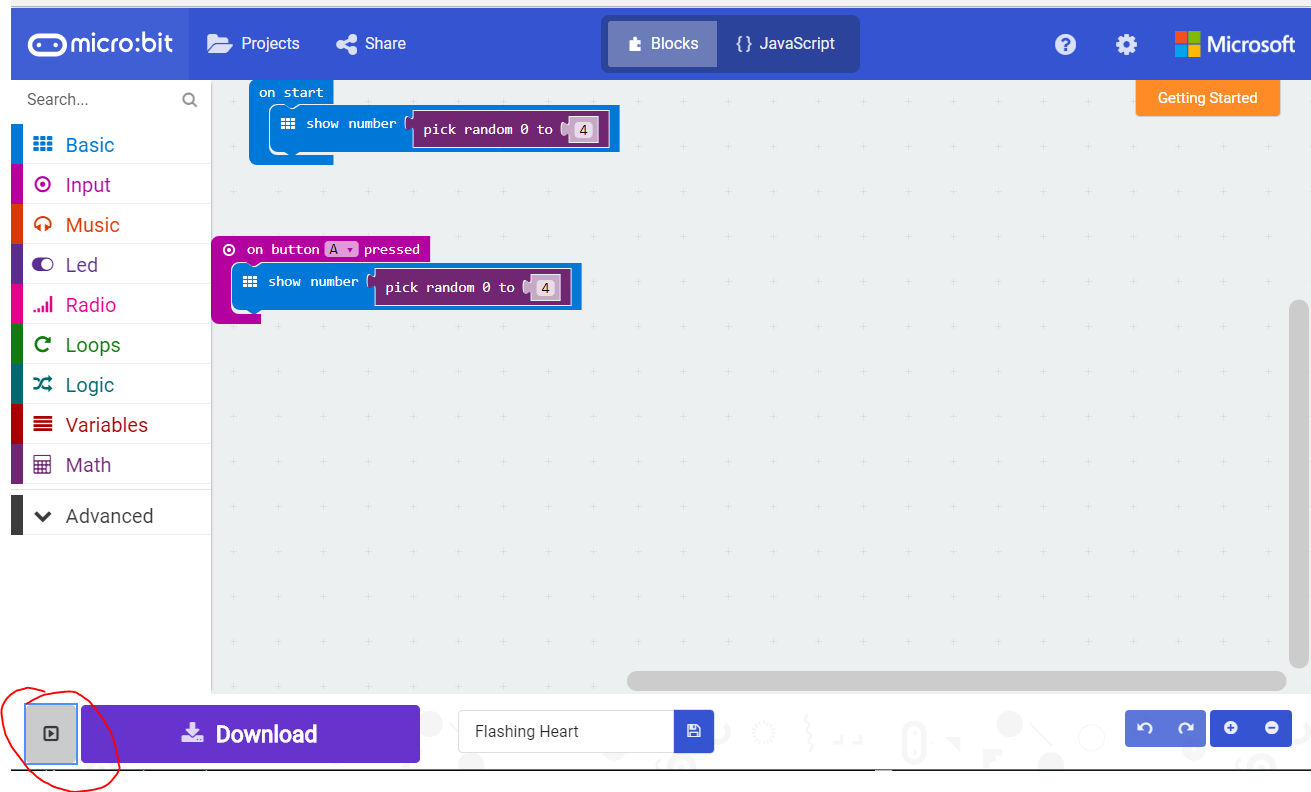
Task: Open the Led blocks category
Action: point(82,264)
